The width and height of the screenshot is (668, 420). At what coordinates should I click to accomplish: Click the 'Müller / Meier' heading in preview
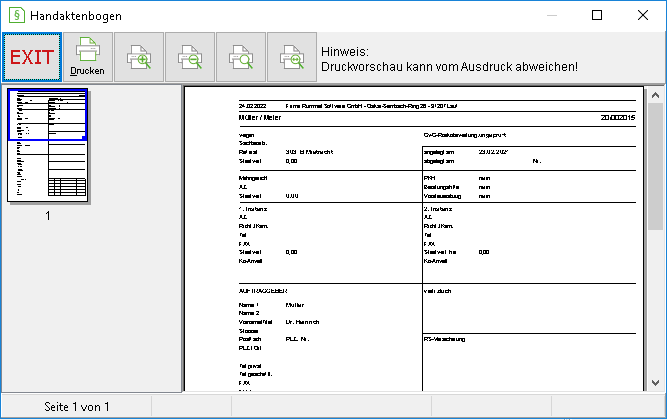[x=260, y=118]
